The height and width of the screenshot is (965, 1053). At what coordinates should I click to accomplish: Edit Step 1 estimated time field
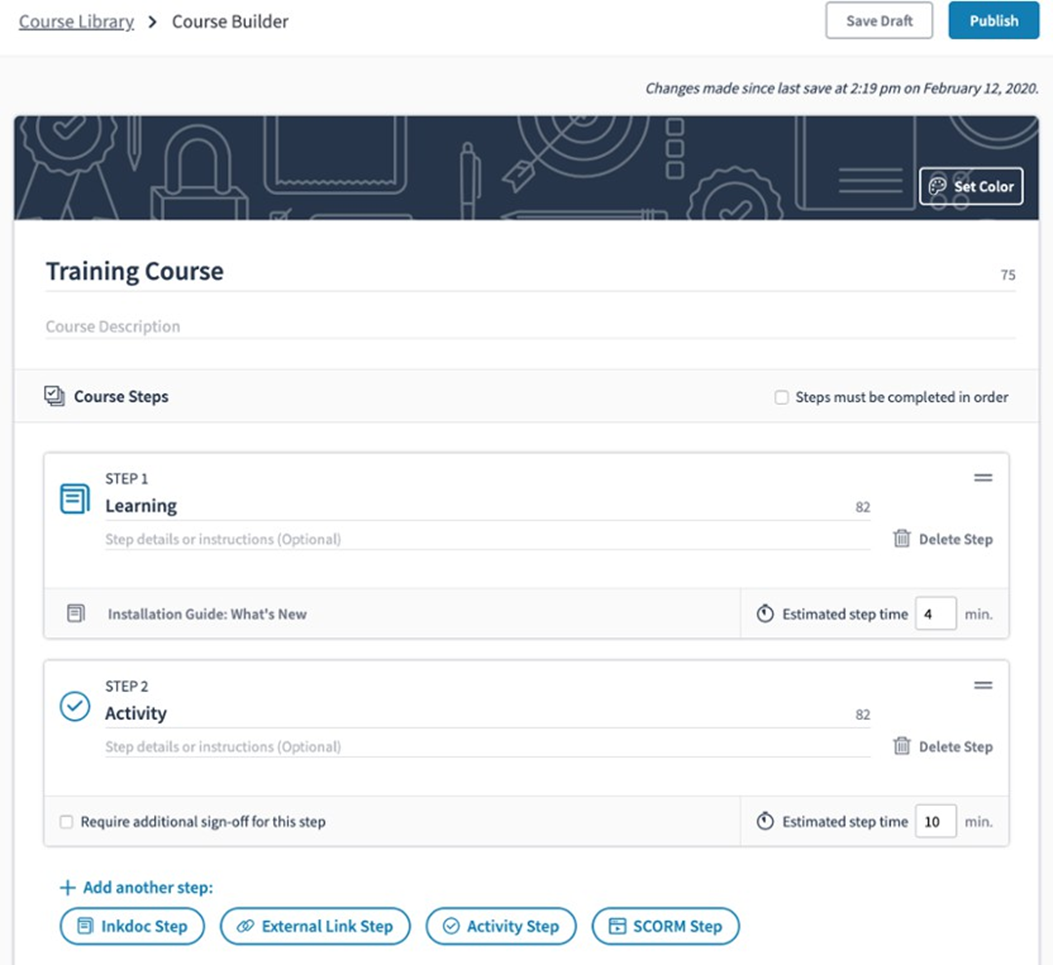[x=935, y=614]
